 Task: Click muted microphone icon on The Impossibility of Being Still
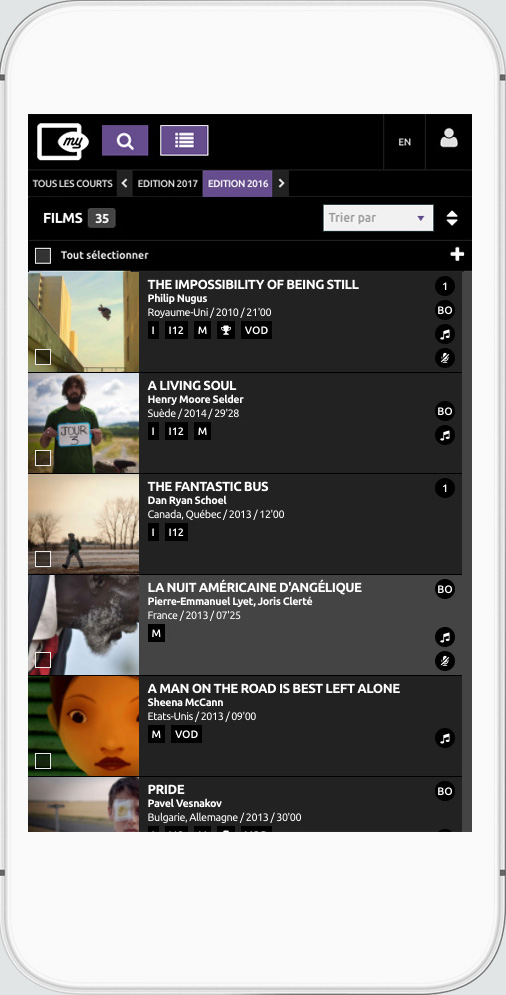(445, 359)
